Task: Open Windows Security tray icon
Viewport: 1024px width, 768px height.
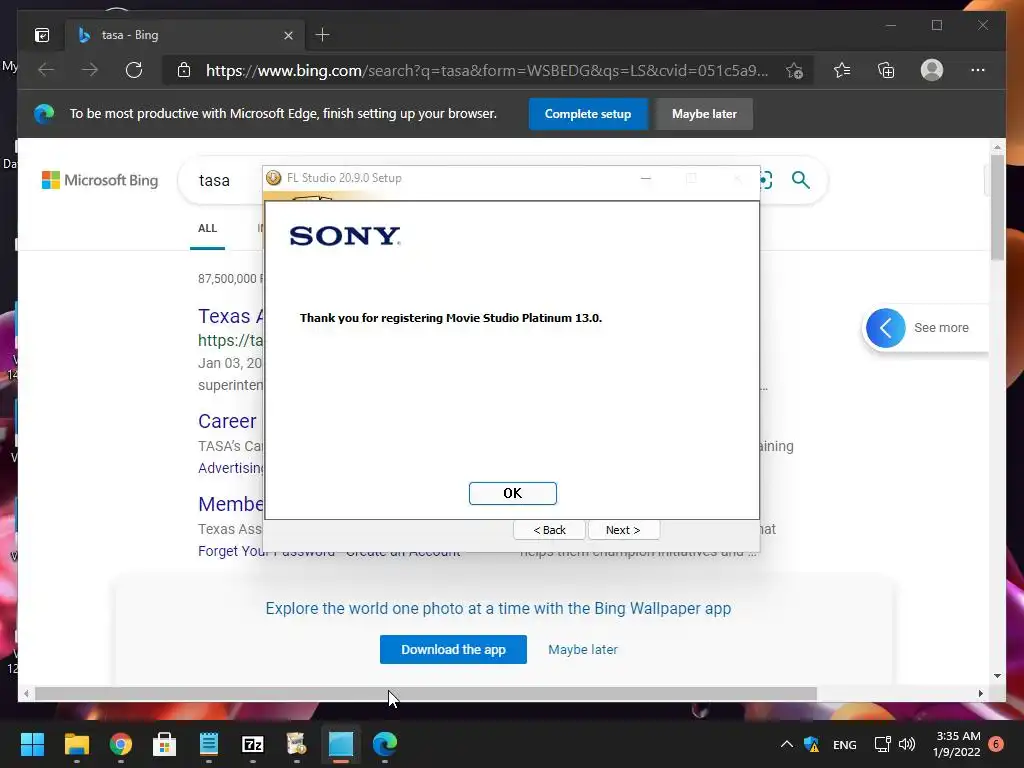Action: click(811, 744)
